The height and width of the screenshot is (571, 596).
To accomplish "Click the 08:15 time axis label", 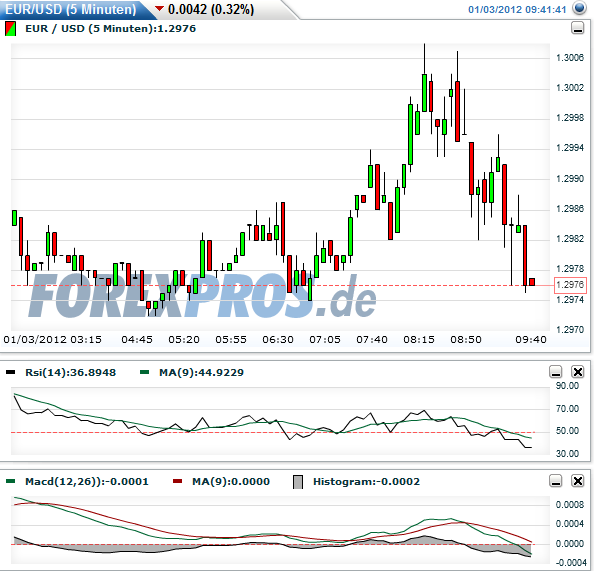I will click(x=419, y=339).
